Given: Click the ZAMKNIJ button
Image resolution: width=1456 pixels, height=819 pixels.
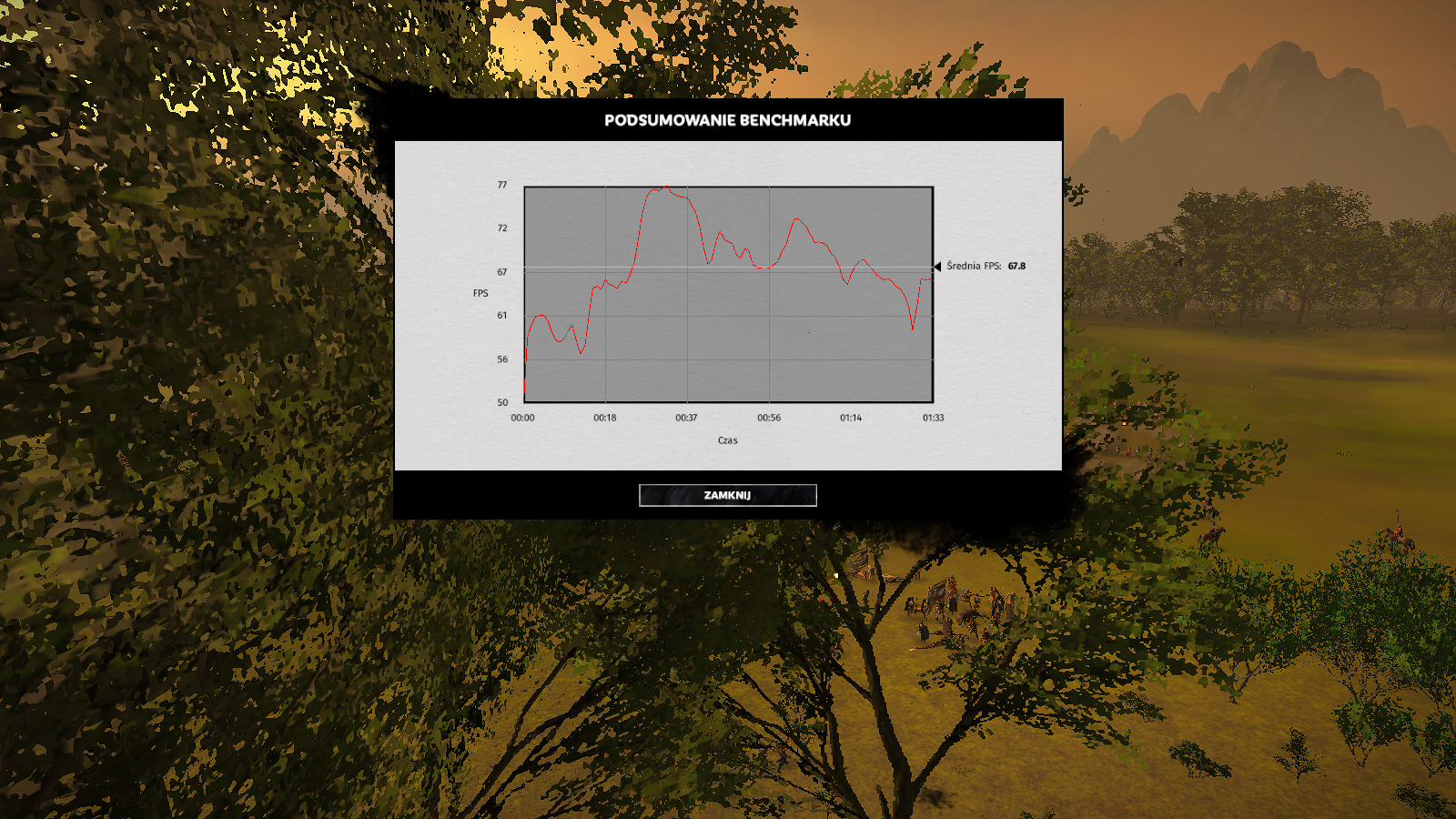Looking at the screenshot, I should pyautogui.click(x=727, y=495).
